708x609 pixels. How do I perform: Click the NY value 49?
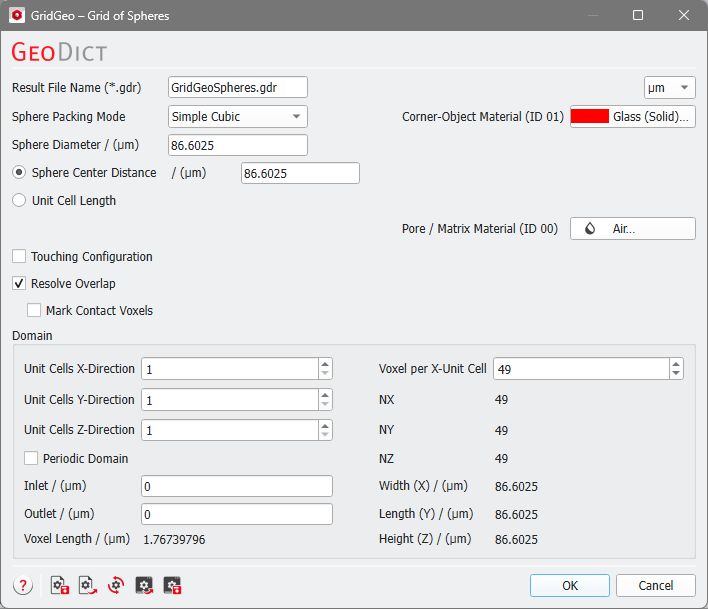point(501,430)
